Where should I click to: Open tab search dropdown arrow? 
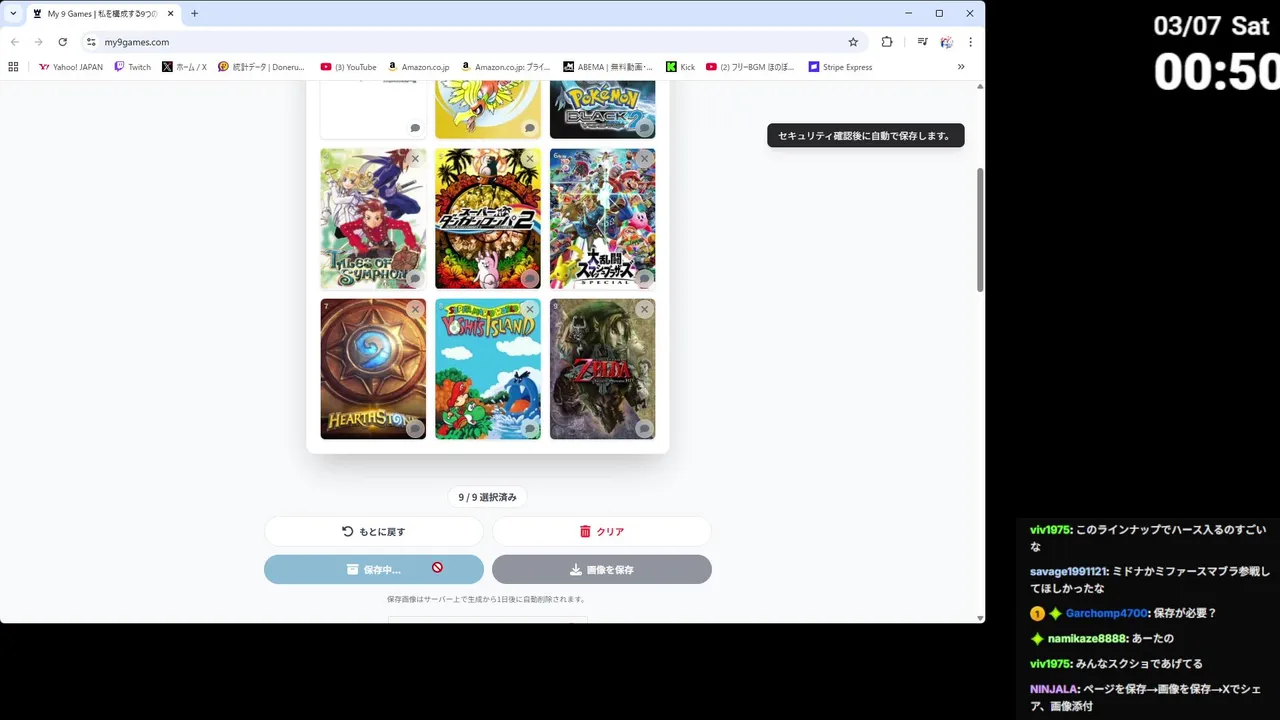coord(13,13)
